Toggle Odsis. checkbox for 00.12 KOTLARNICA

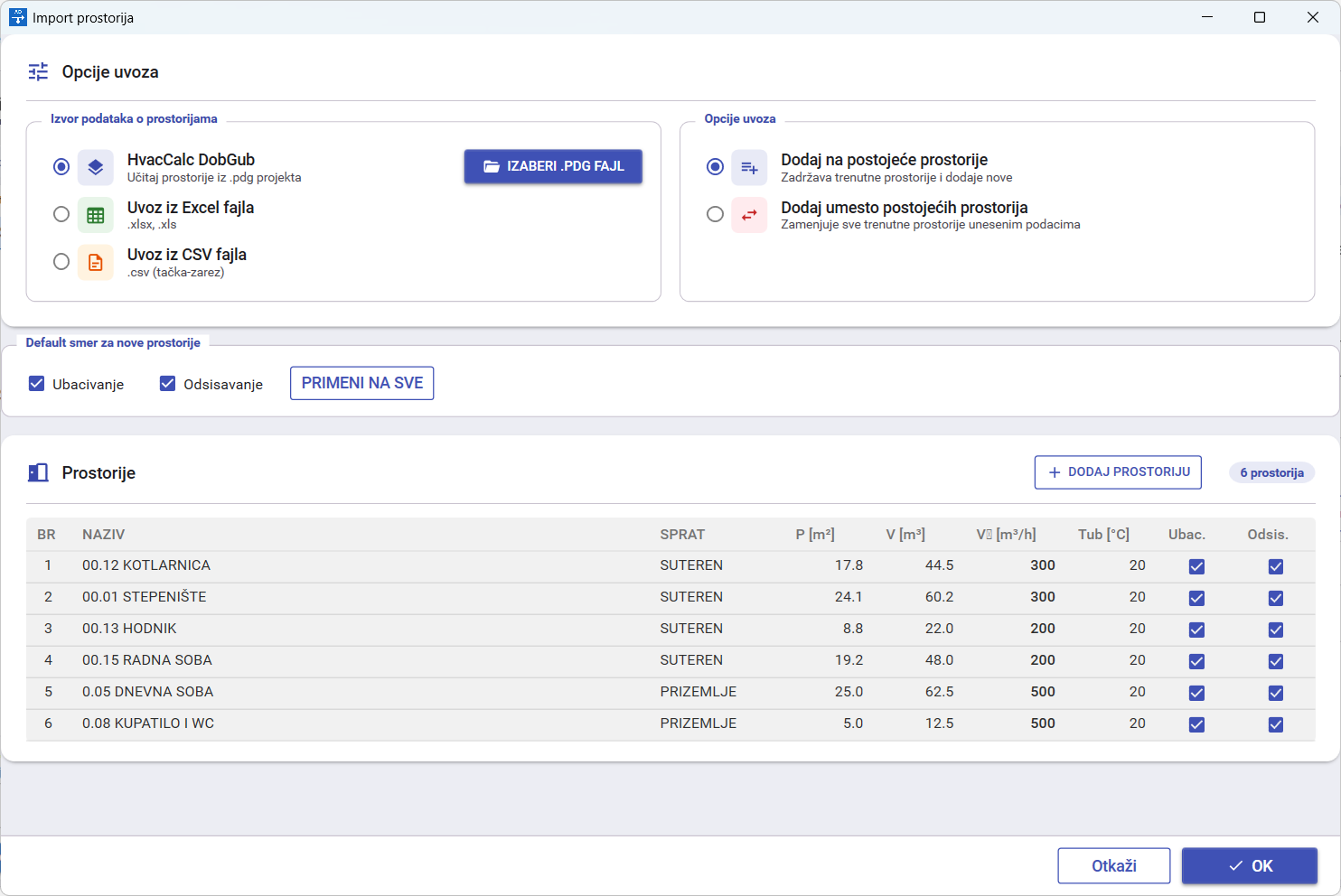(x=1276, y=566)
